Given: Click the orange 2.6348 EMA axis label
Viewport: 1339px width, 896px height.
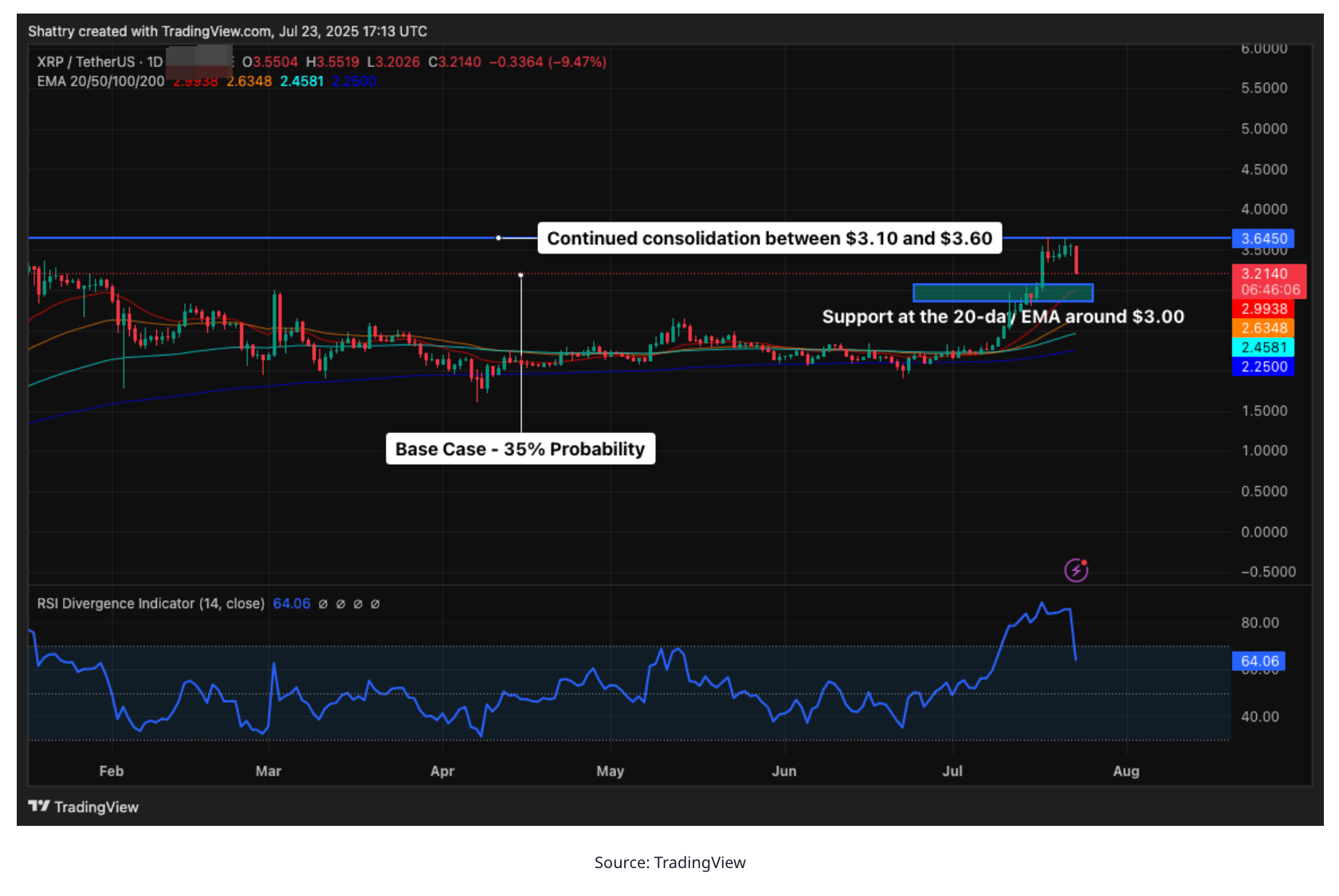Looking at the screenshot, I should [1263, 328].
